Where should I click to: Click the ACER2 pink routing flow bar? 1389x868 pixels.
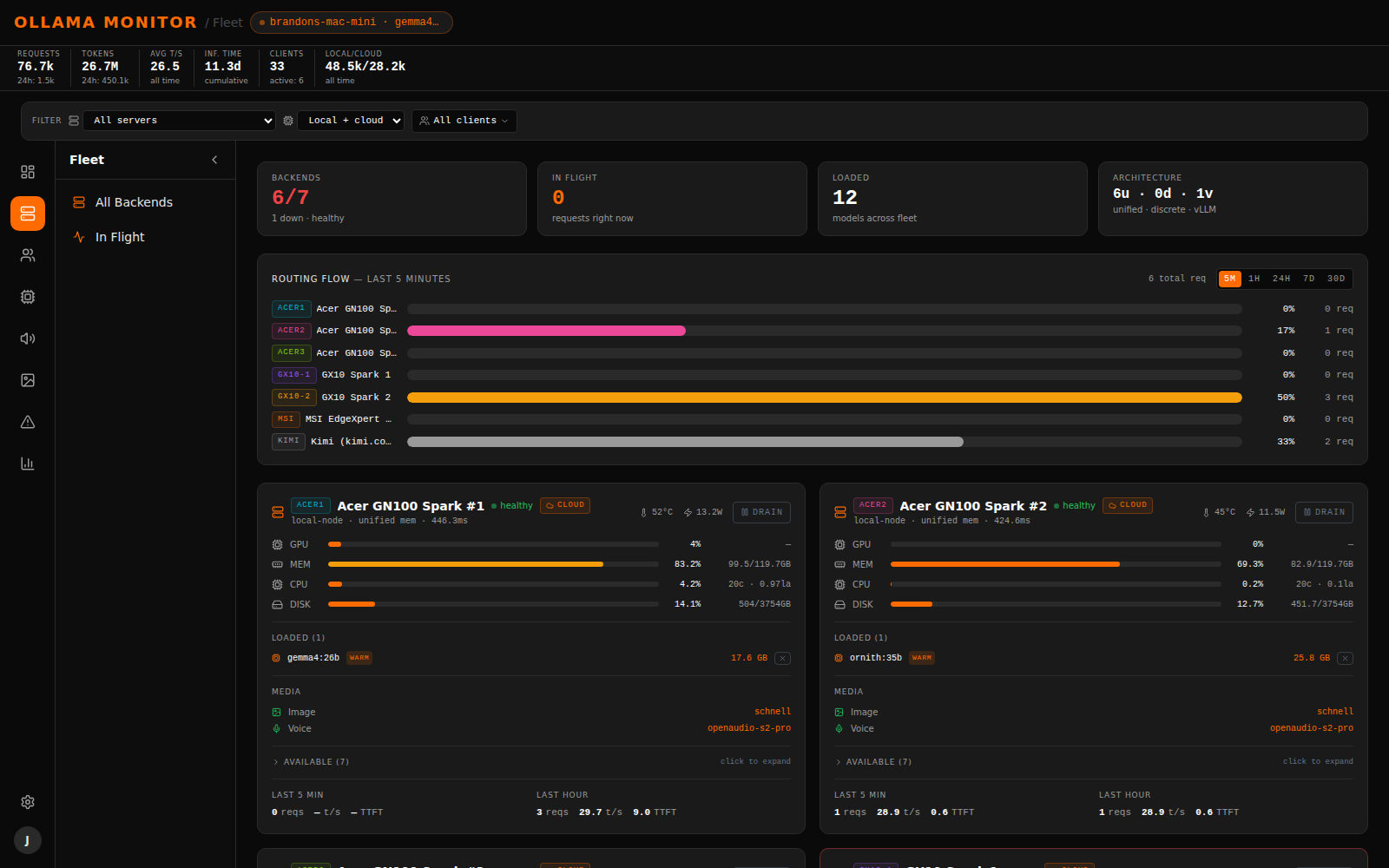click(546, 331)
